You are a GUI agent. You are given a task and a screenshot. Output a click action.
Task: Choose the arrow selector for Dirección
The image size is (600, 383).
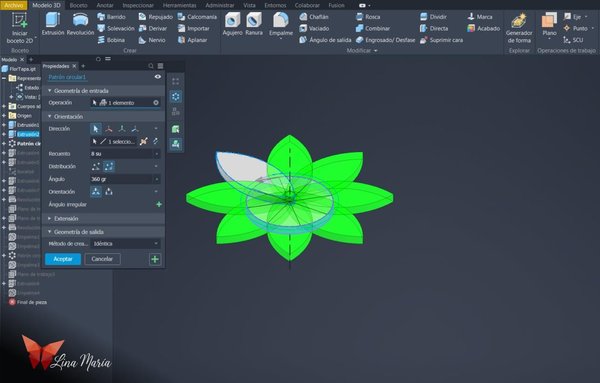click(96, 129)
